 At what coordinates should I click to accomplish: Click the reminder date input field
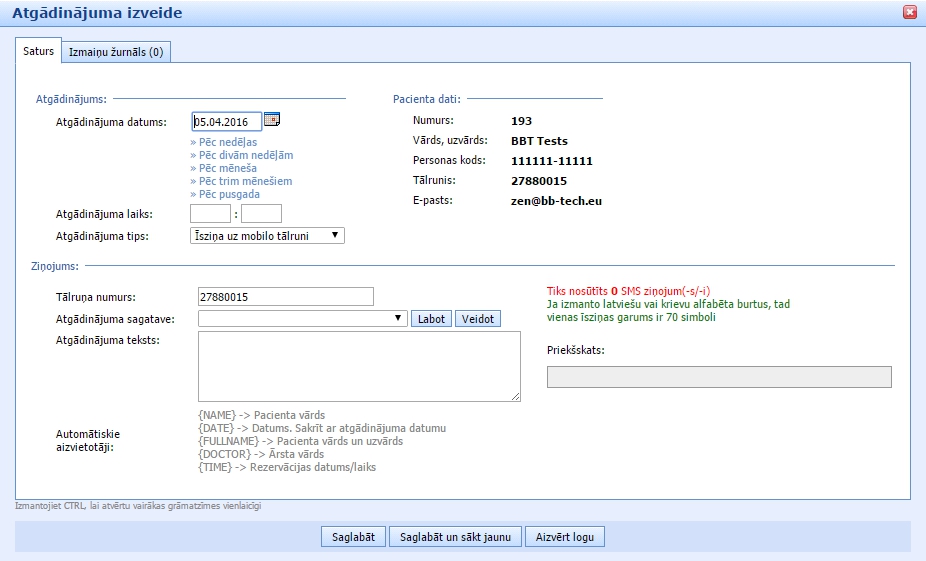point(226,121)
